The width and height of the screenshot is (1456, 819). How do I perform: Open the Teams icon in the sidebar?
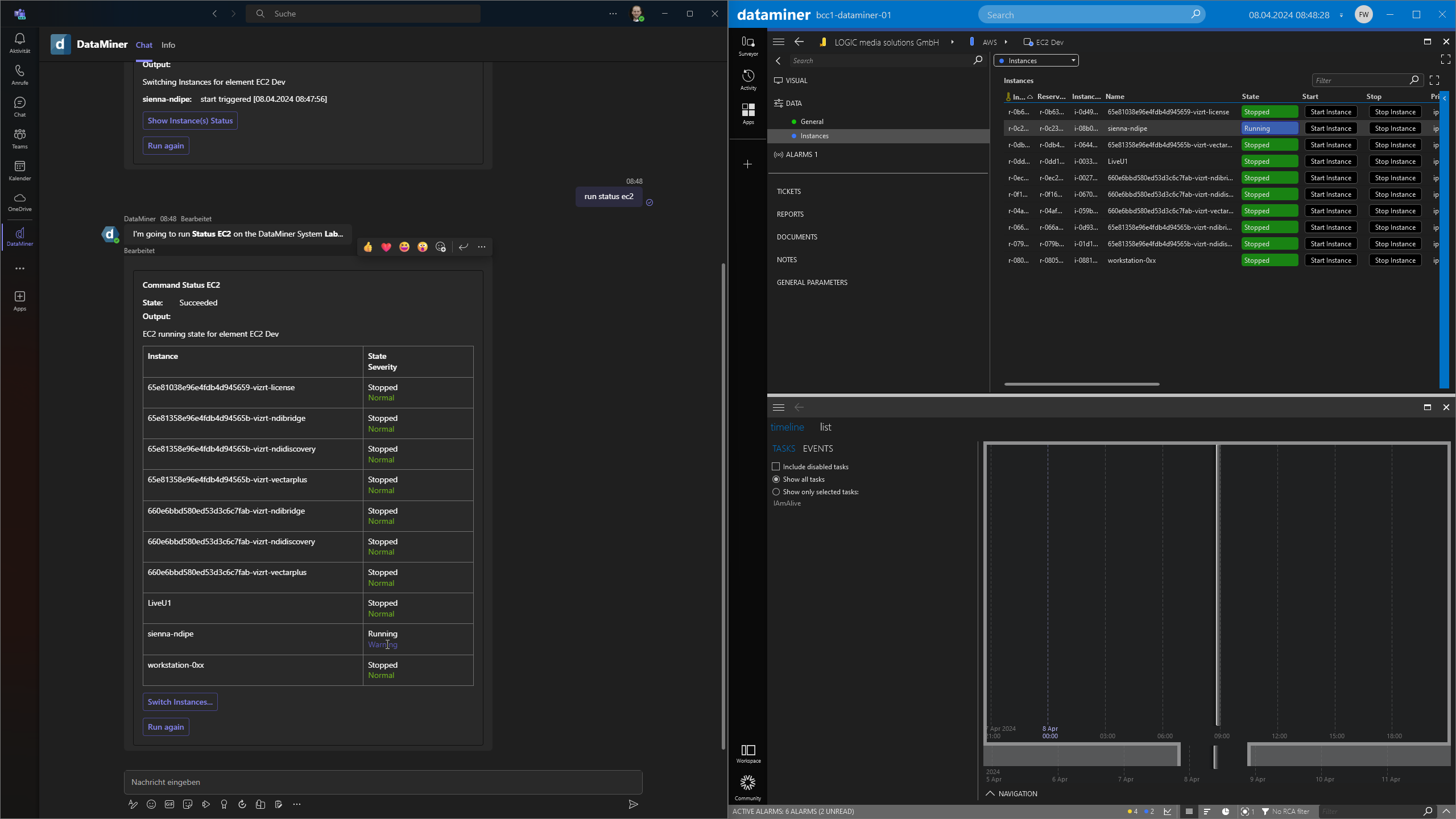[20, 138]
